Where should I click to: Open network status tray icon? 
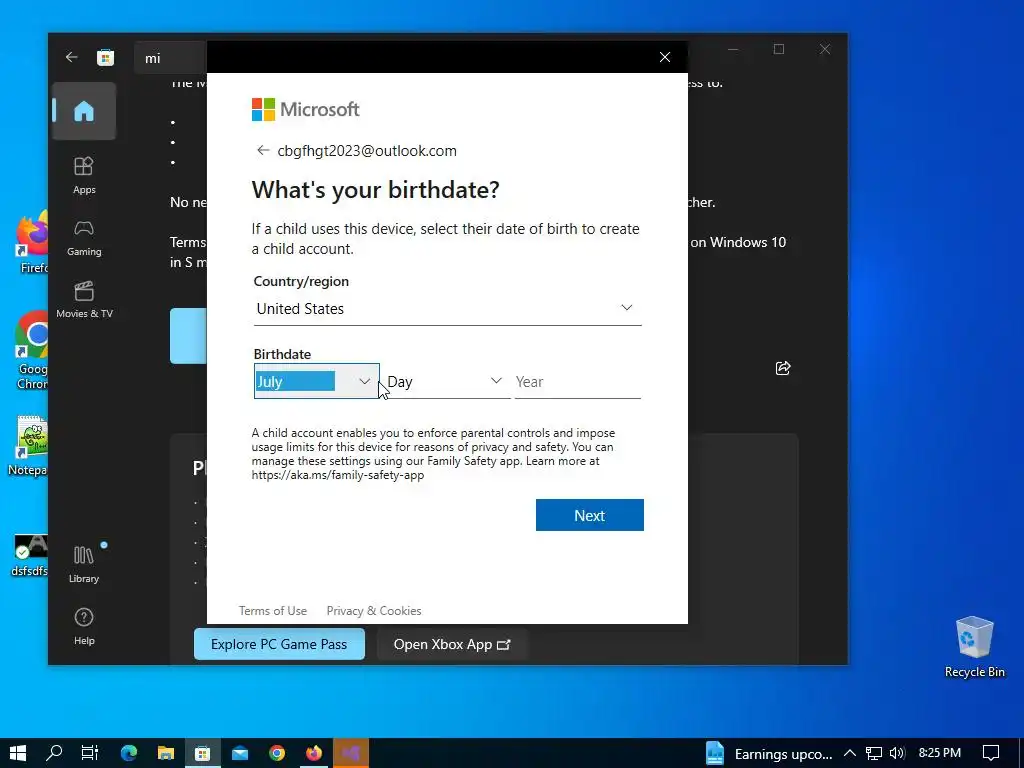pyautogui.click(x=873, y=754)
